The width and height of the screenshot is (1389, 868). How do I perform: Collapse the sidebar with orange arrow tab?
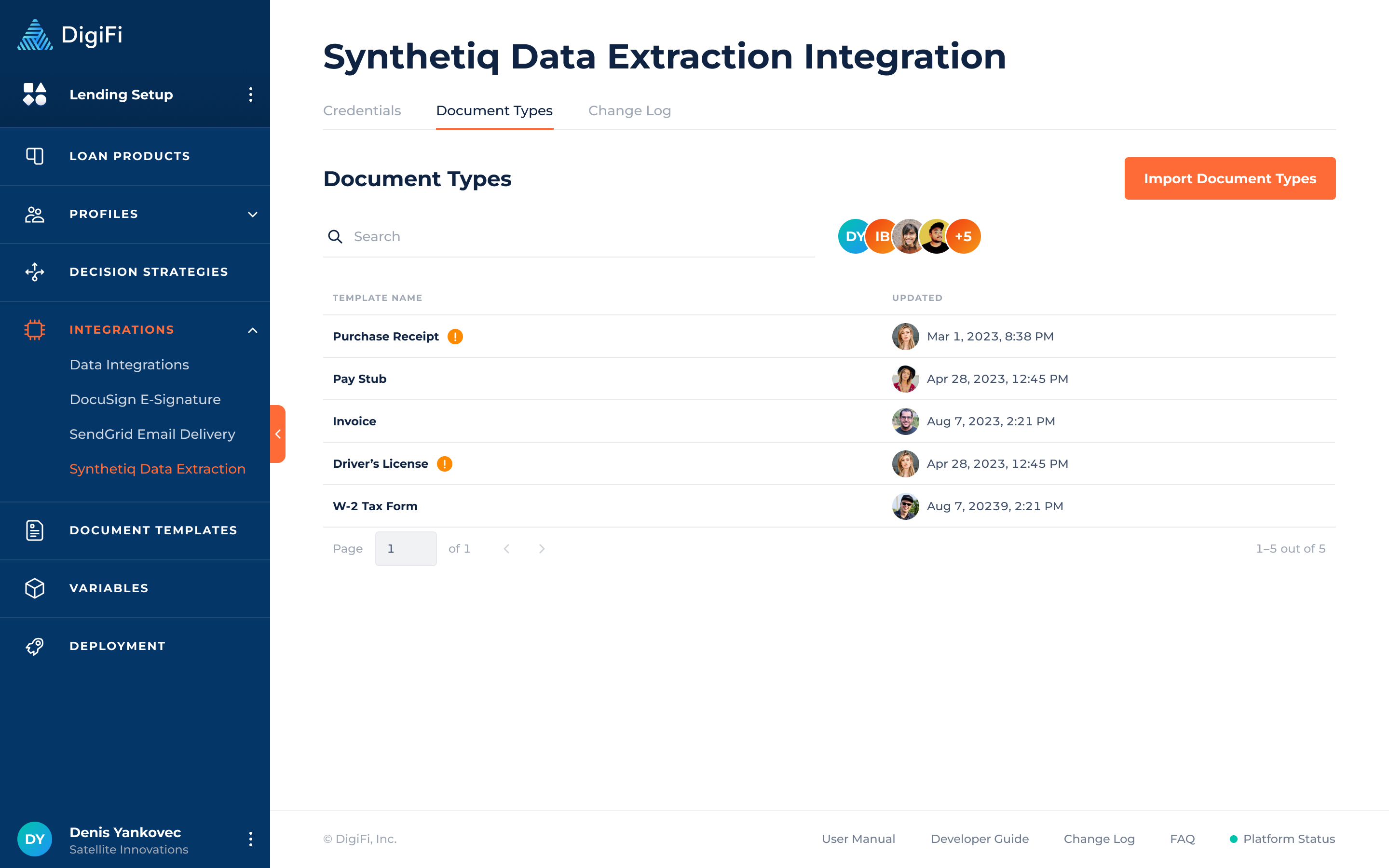coord(278,434)
